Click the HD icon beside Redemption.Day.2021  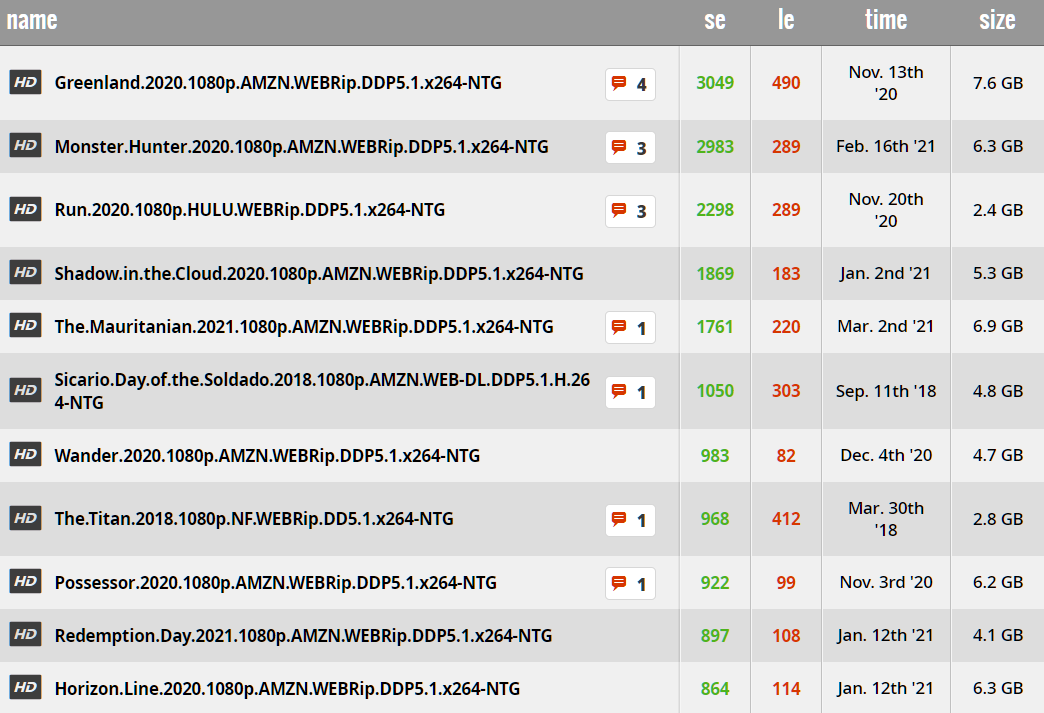[x=25, y=635]
